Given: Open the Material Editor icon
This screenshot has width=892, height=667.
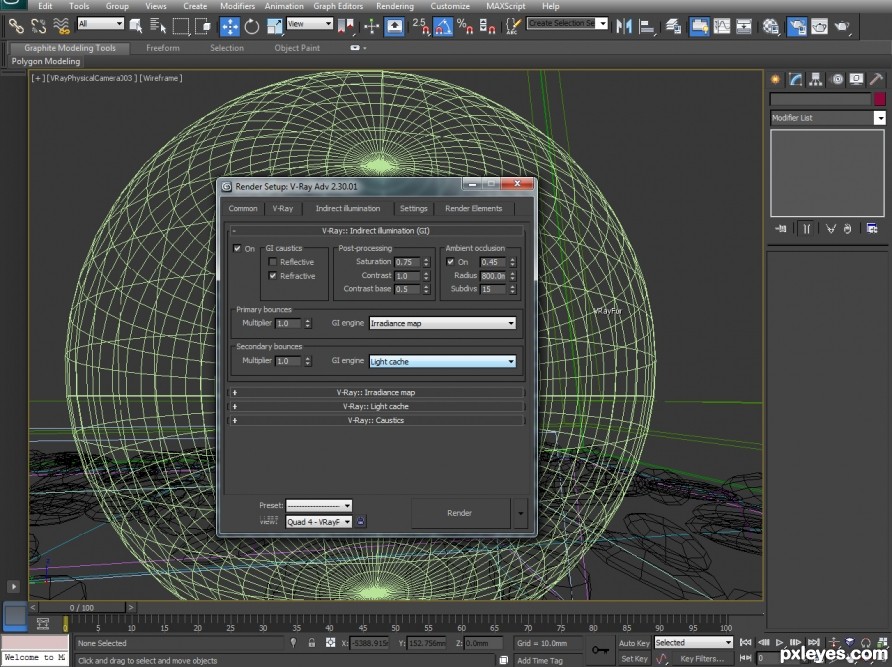Looking at the screenshot, I should [771, 26].
